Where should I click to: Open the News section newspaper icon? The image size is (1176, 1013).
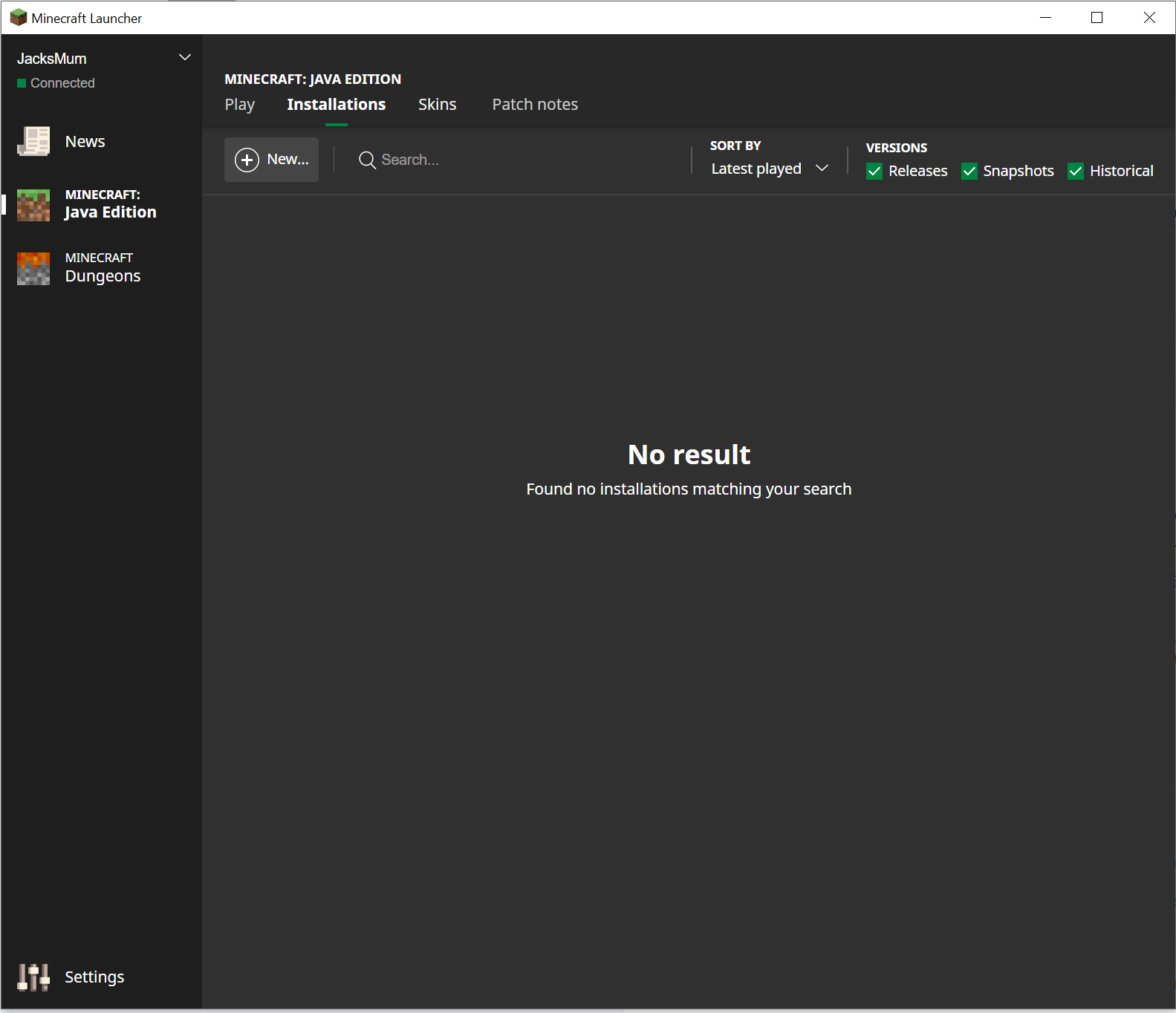33,141
